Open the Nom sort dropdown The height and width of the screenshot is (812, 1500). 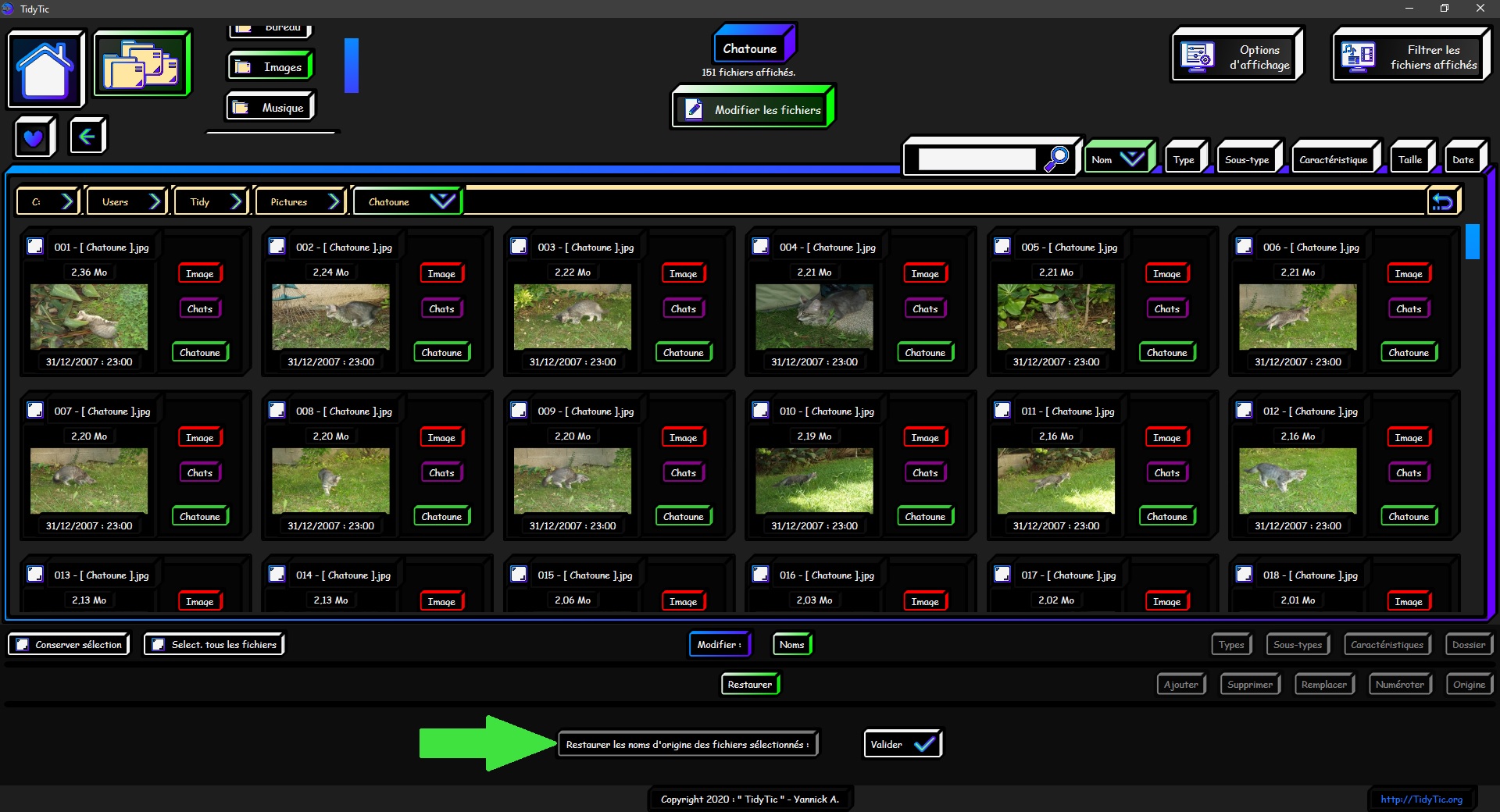pos(1119,158)
